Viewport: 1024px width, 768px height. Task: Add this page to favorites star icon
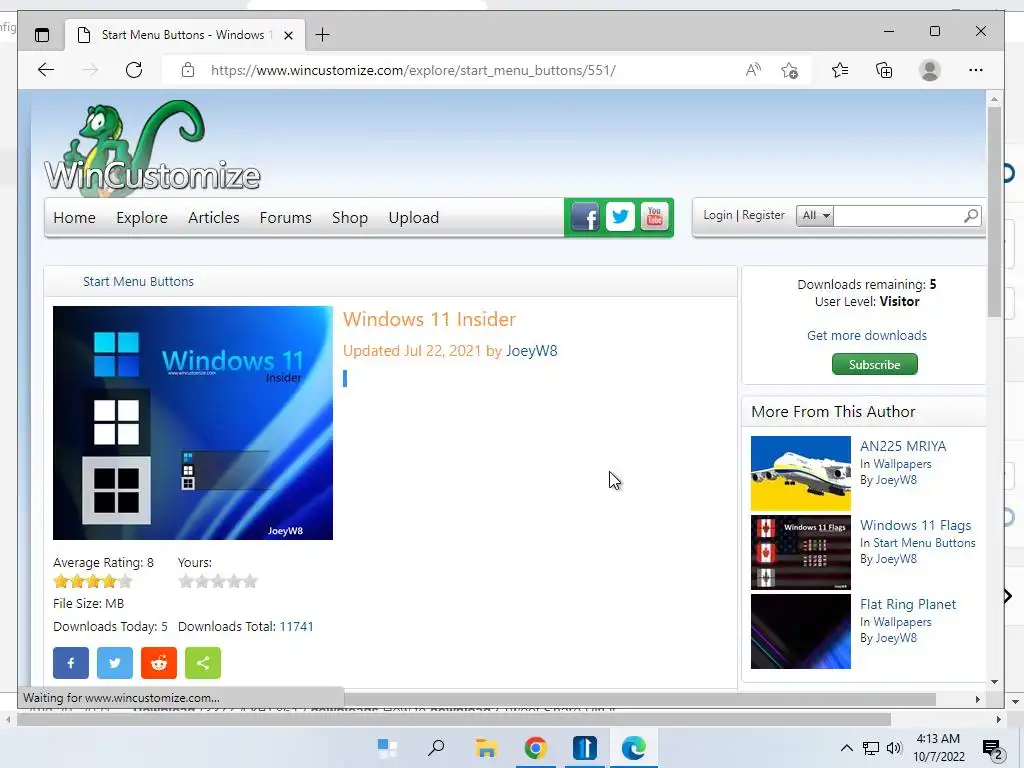[790, 70]
